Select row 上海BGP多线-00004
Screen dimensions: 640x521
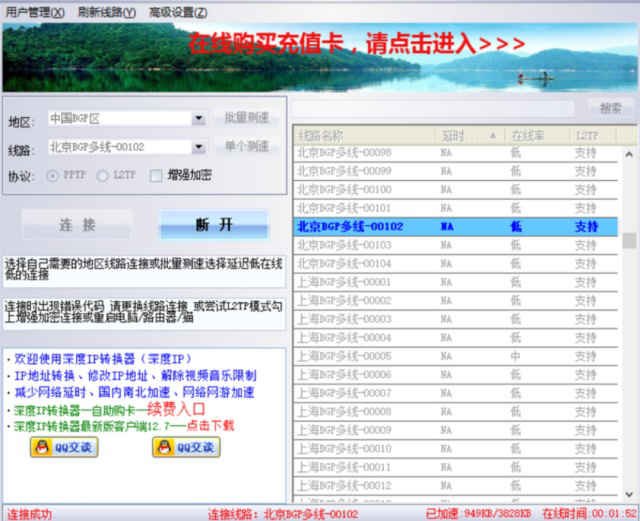click(456, 338)
